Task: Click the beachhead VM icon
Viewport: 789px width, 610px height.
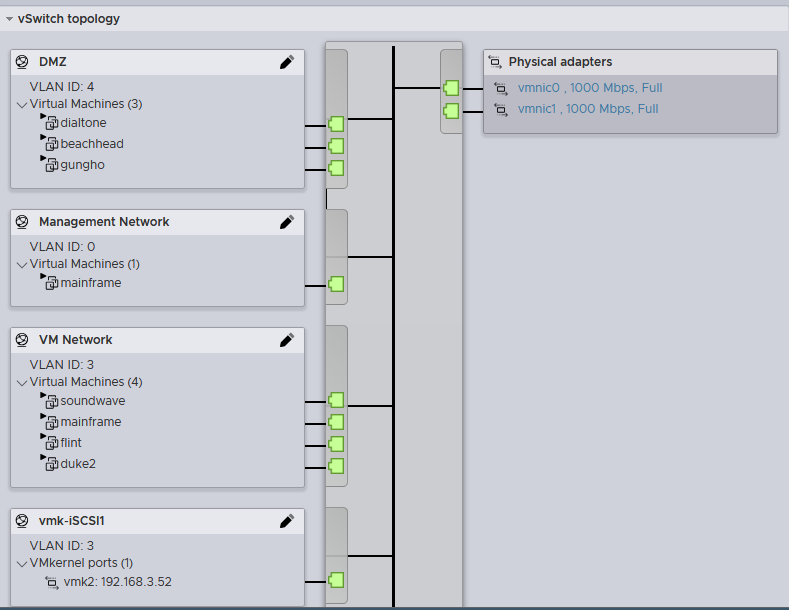Action: click(x=50, y=142)
